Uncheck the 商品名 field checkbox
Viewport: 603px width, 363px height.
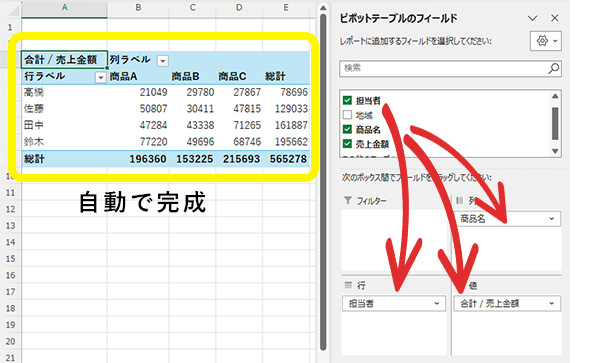coord(347,129)
